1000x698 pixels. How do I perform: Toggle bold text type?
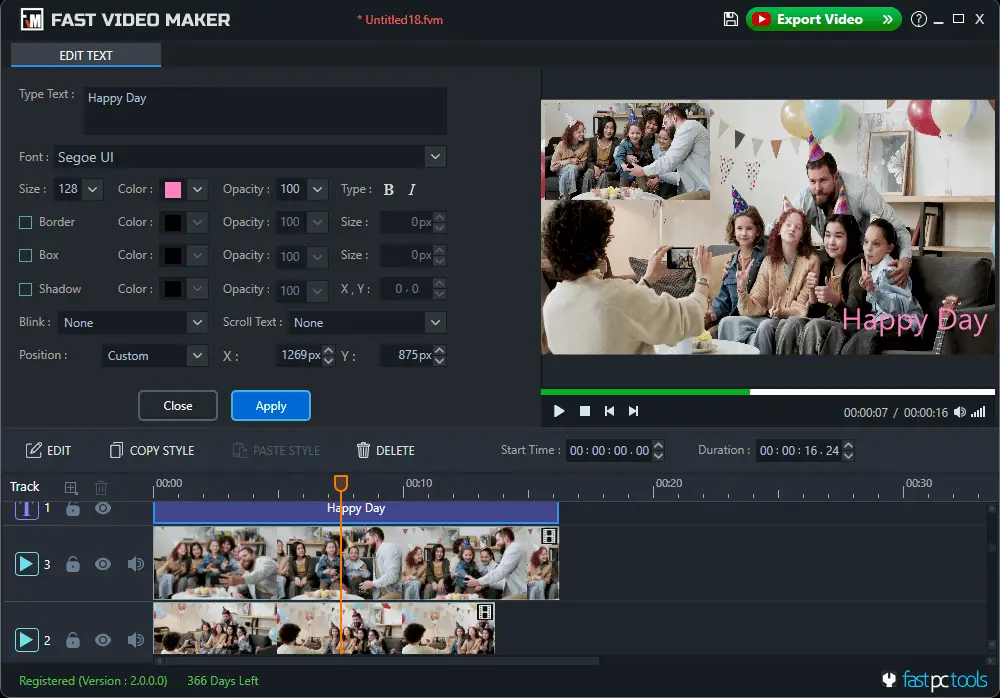[388, 189]
